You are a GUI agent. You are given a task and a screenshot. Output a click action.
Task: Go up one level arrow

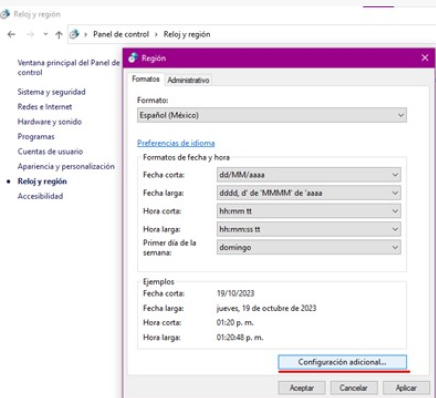coord(59,34)
